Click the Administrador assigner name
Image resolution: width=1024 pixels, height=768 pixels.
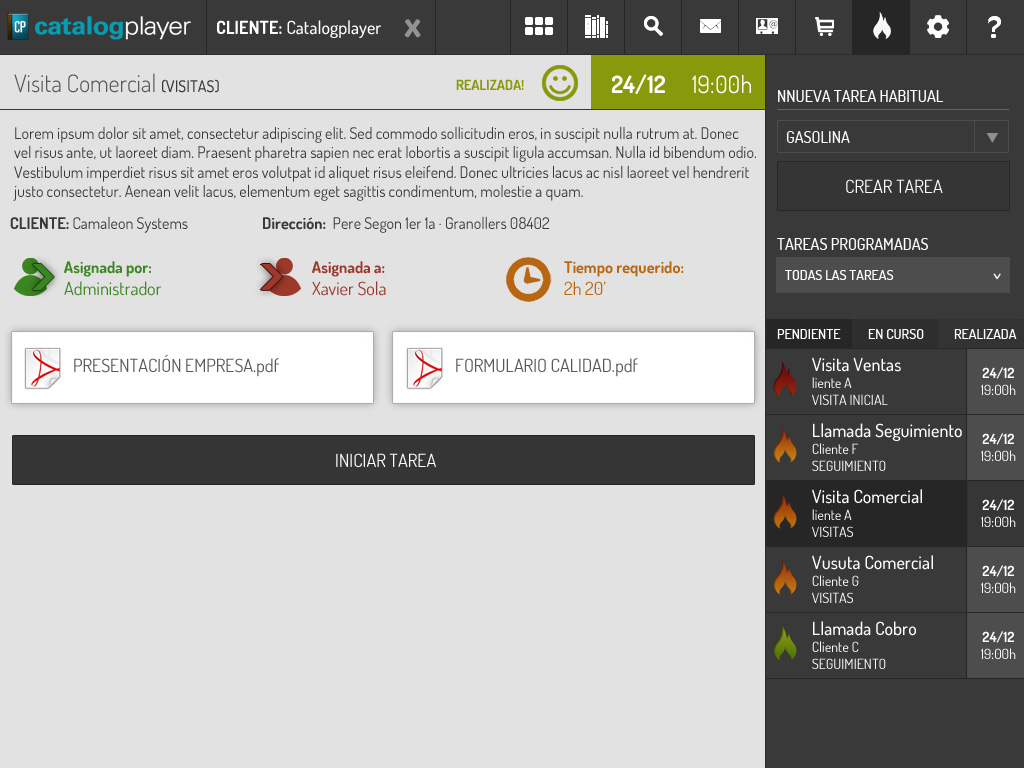pos(112,289)
